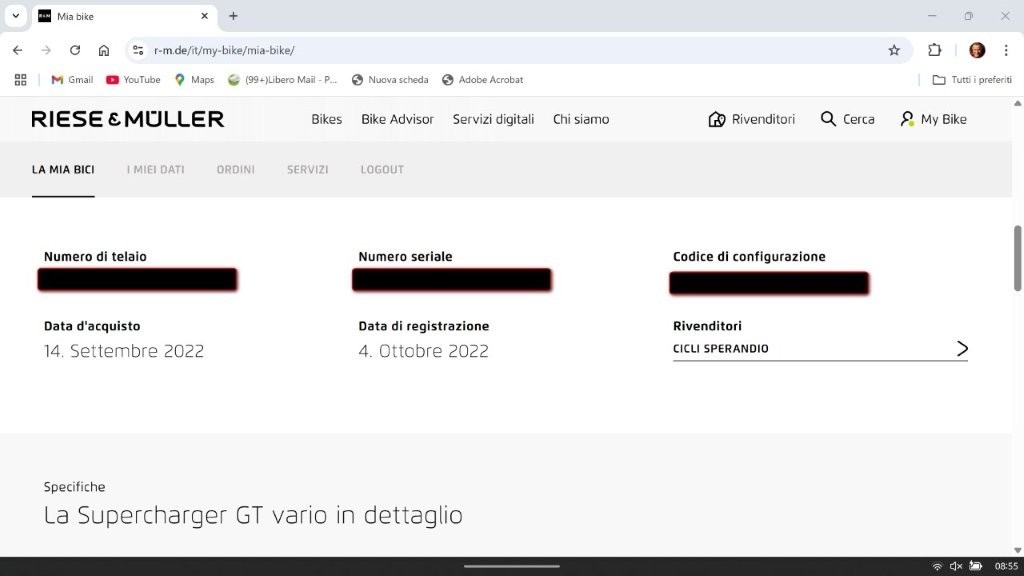
Task: Click the Numero seriale label
Action: (x=406, y=257)
